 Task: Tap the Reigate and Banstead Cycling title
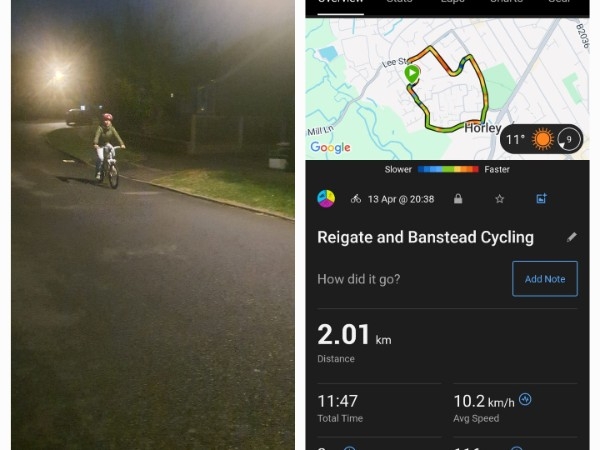tap(426, 237)
